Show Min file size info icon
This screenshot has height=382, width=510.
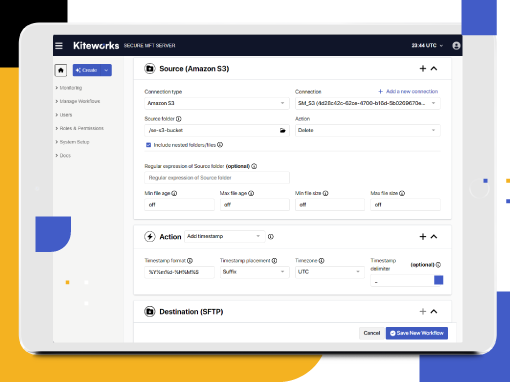(326, 193)
